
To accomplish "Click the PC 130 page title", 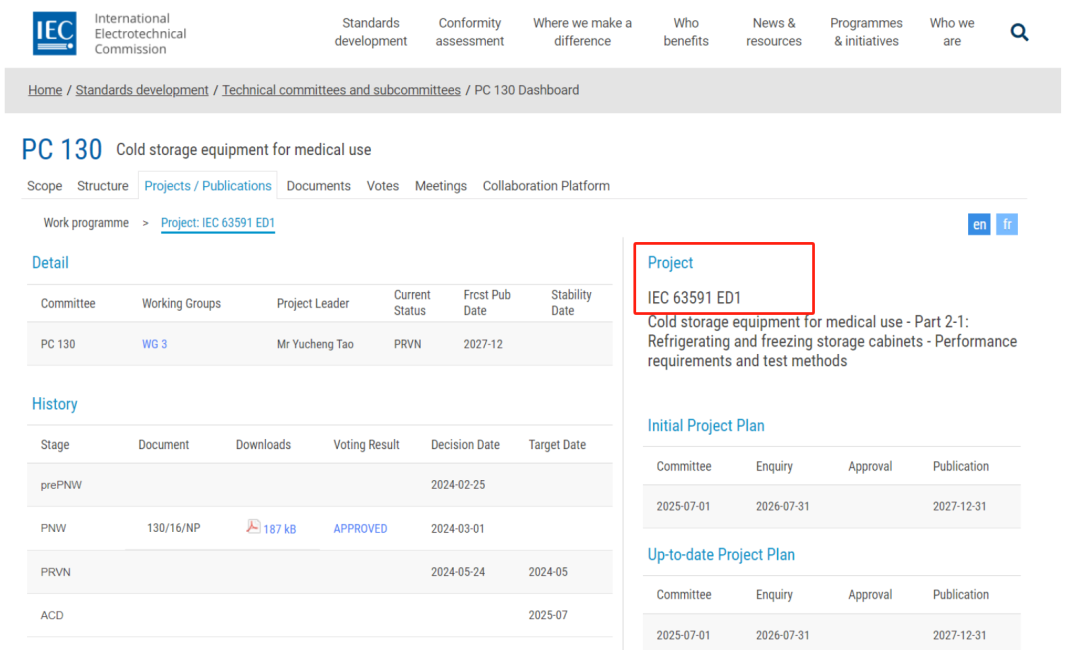I will (62, 149).
